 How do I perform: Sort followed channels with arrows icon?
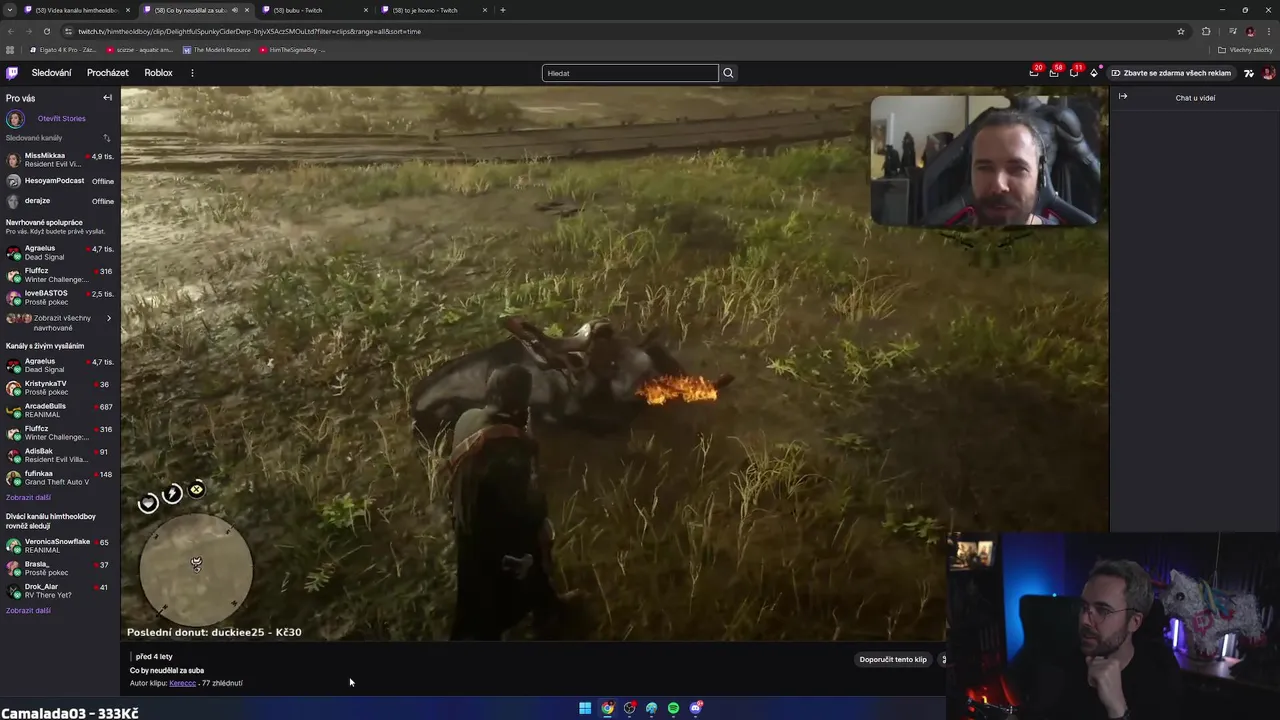(107, 138)
